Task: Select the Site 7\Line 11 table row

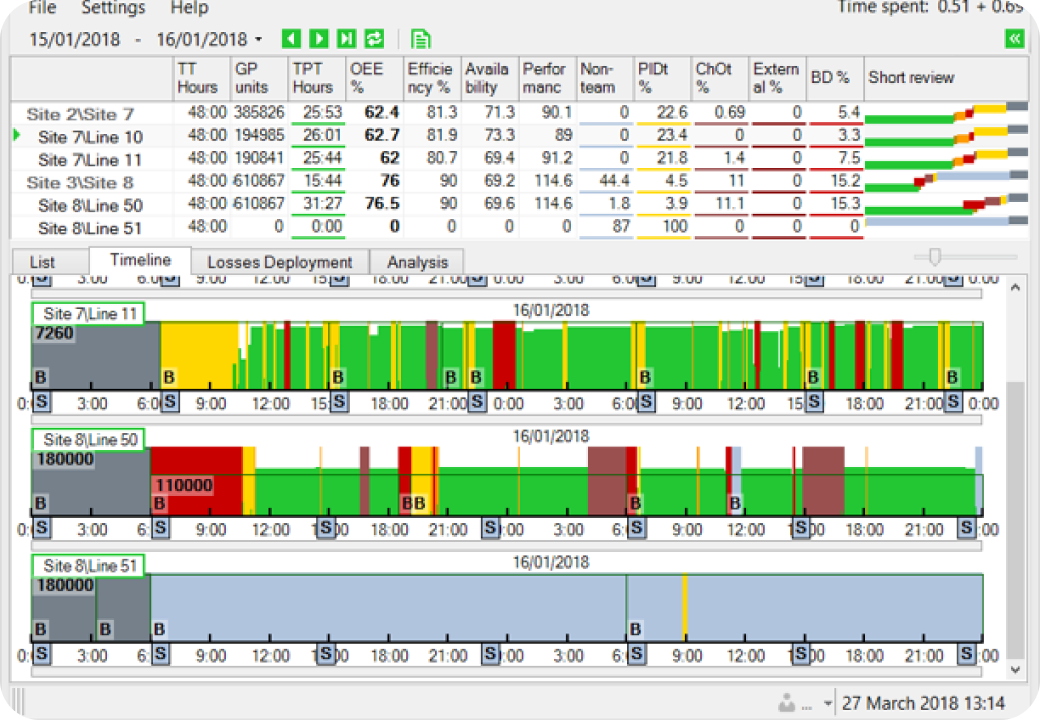Action: click(x=90, y=159)
